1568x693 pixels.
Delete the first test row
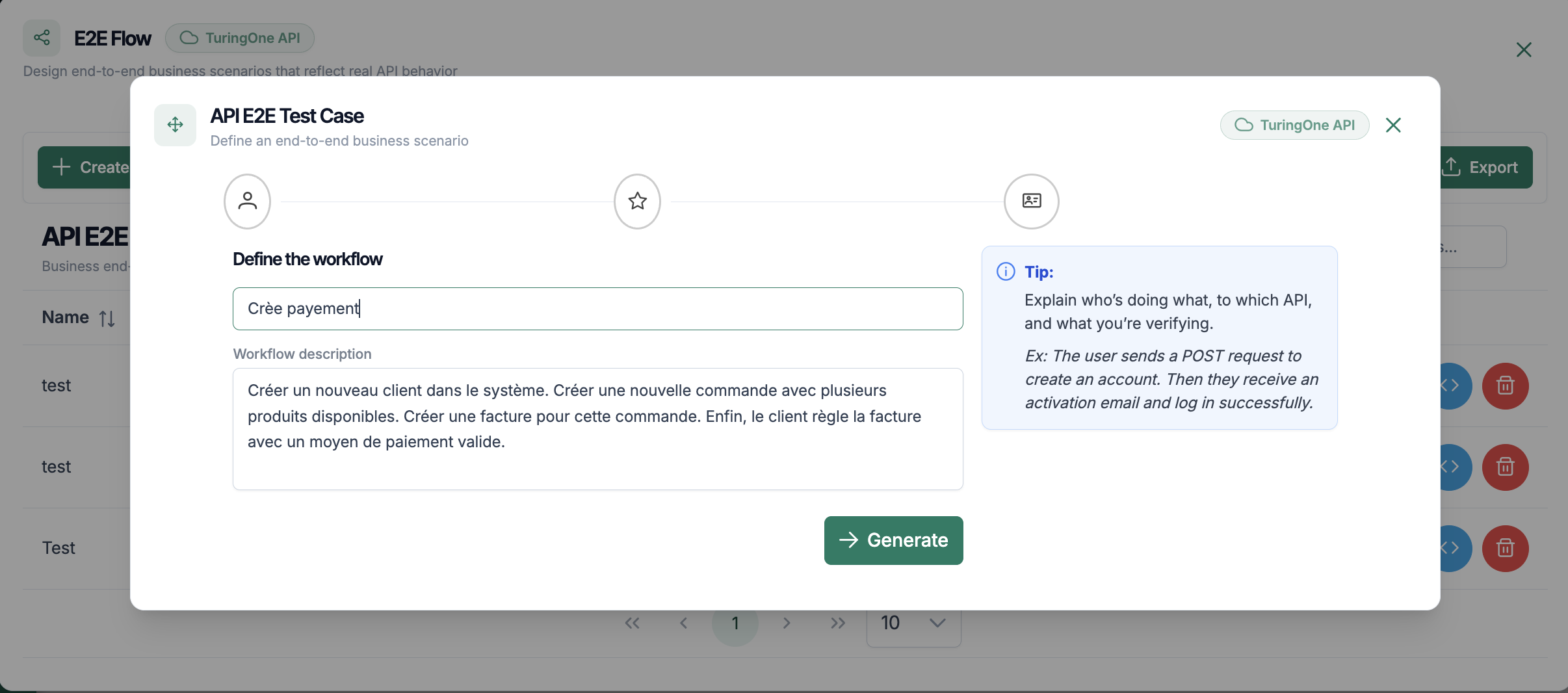[x=1505, y=386]
